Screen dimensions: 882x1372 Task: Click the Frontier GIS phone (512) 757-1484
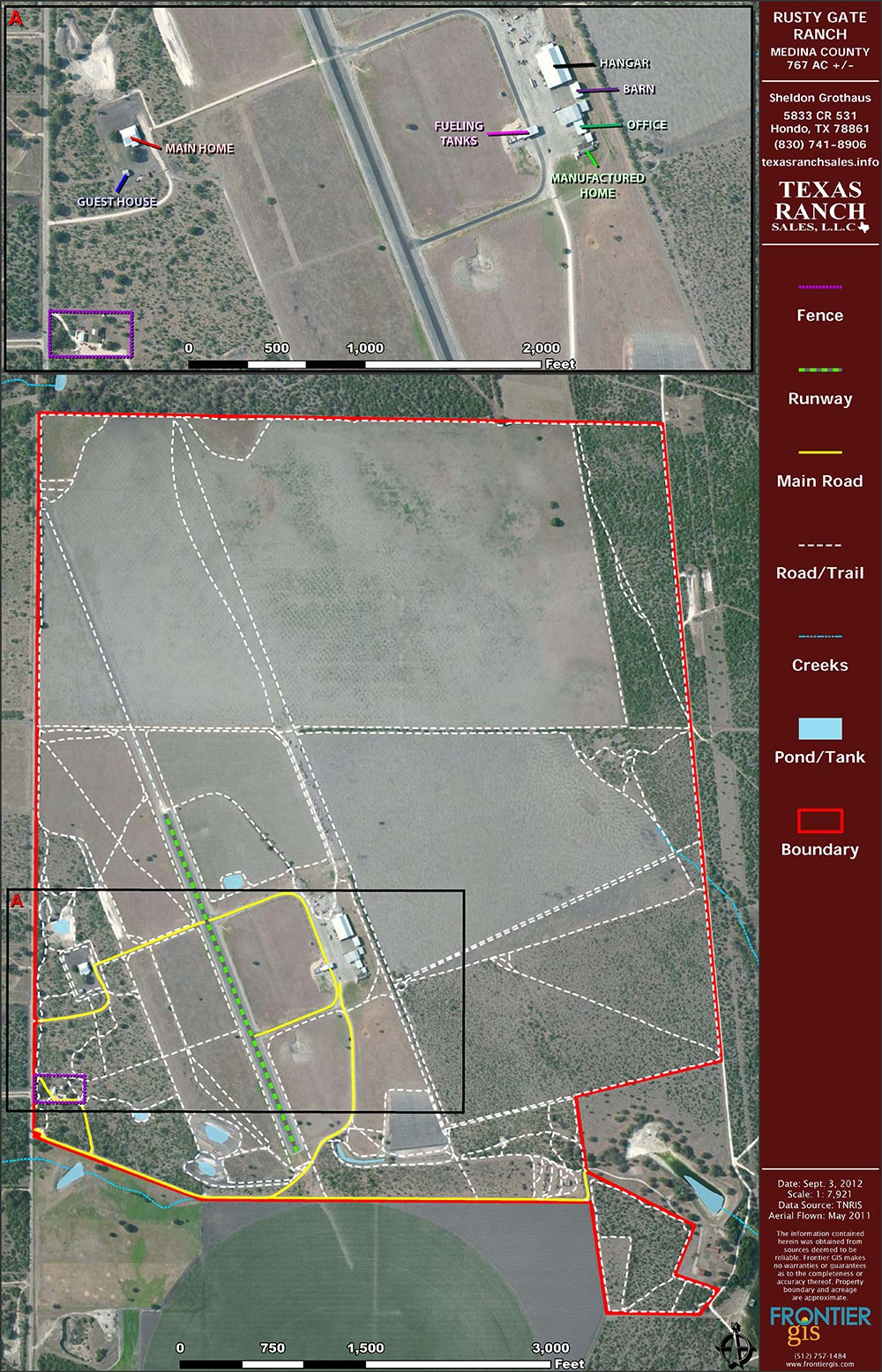click(820, 1355)
